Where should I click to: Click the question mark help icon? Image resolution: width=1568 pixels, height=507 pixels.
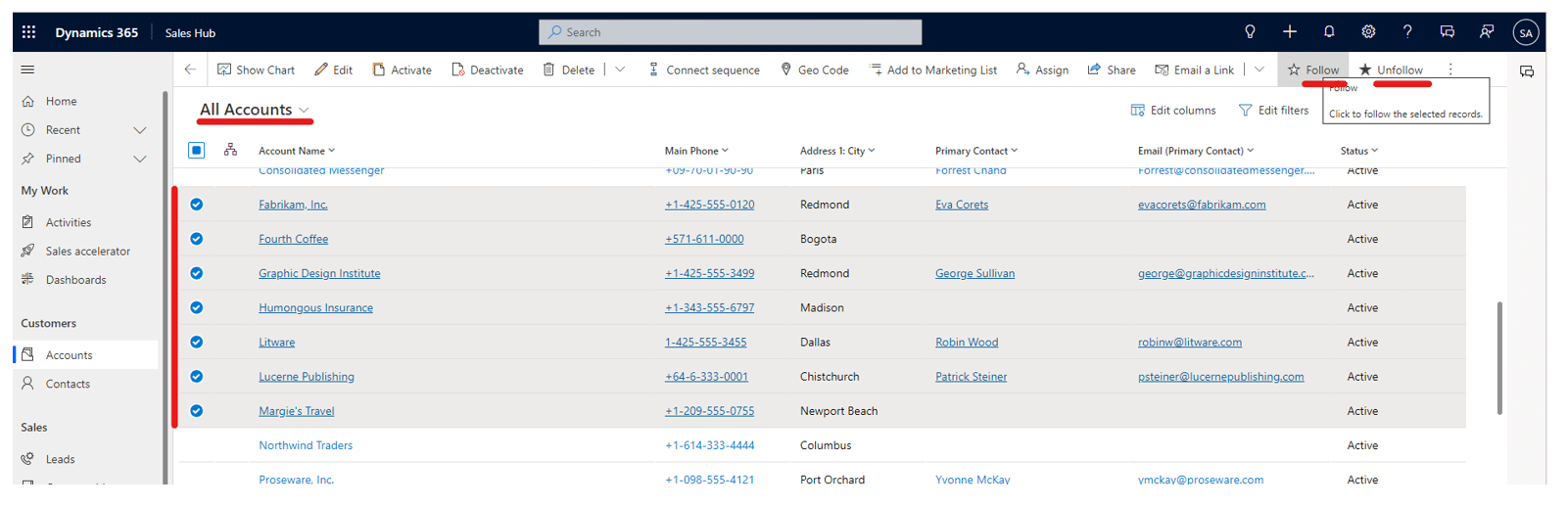1407,32
